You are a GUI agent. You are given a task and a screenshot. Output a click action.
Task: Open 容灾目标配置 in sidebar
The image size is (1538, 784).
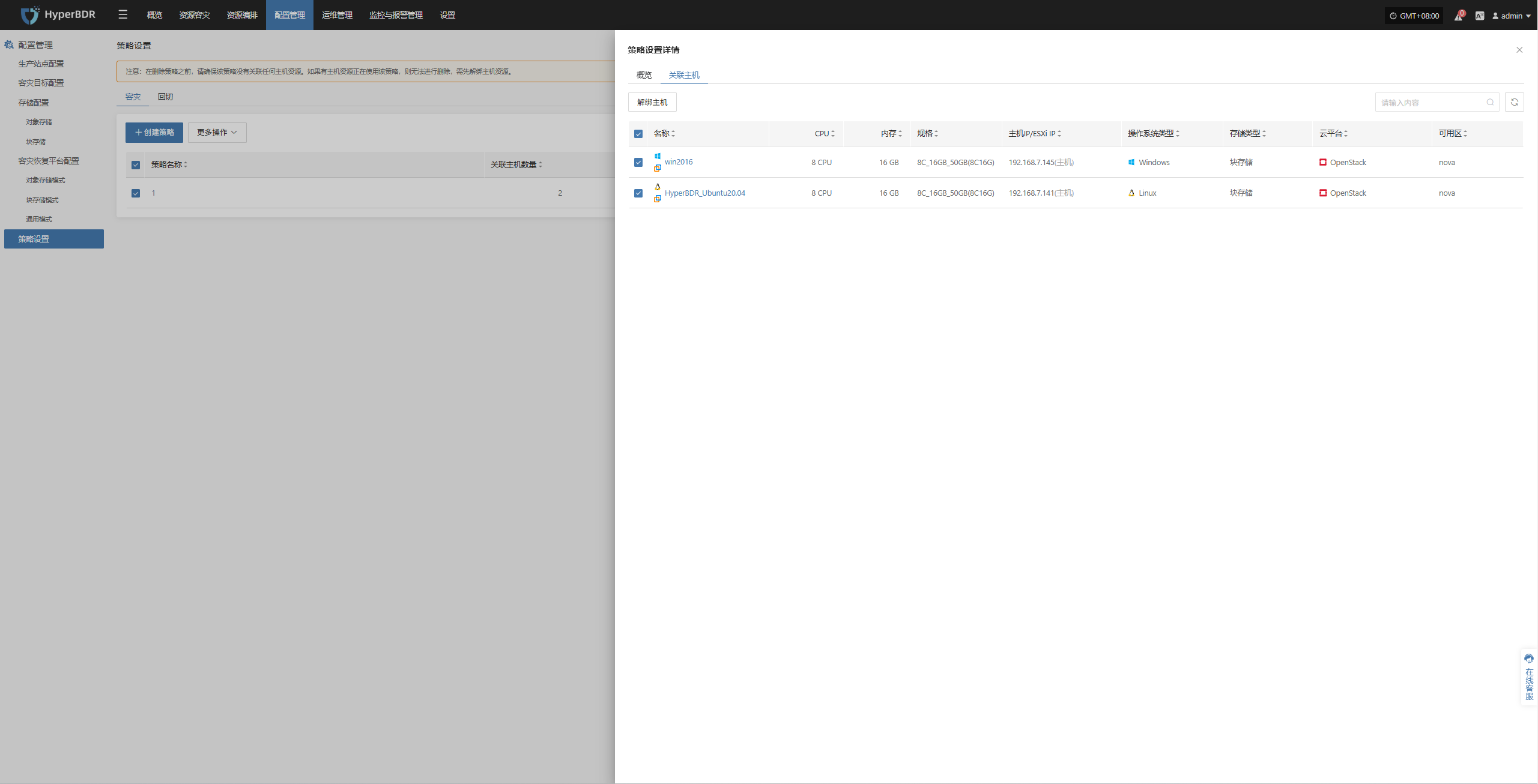tap(41, 83)
